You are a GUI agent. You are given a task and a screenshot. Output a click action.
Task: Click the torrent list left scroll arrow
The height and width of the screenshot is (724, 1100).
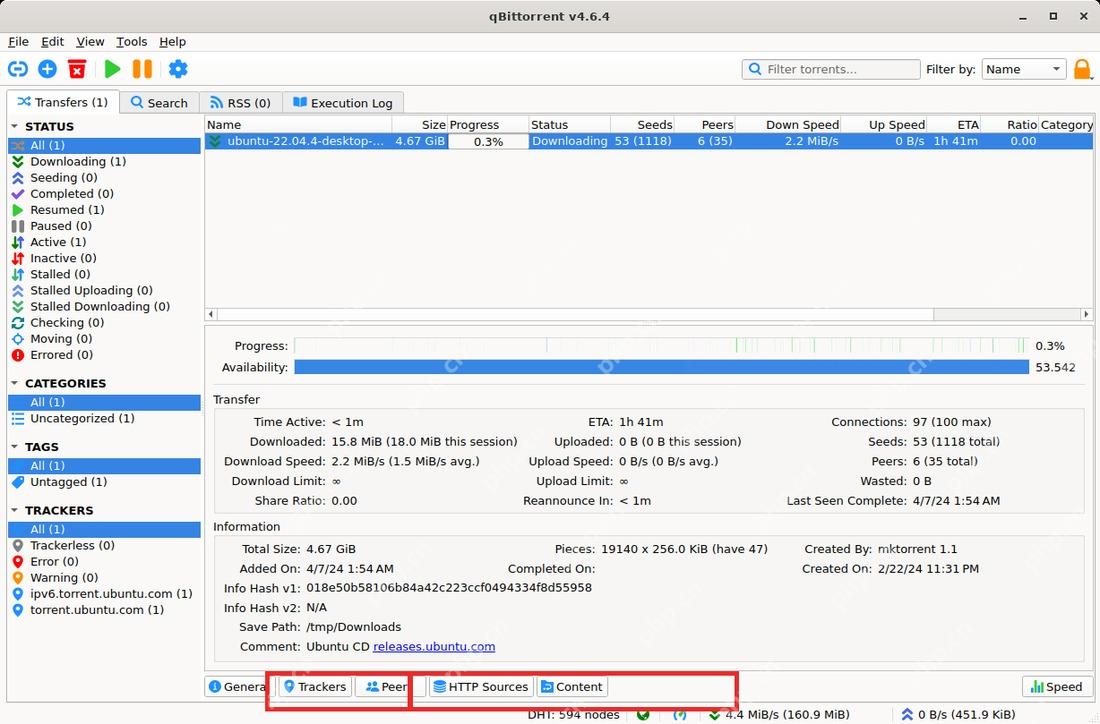click(211, 314)
